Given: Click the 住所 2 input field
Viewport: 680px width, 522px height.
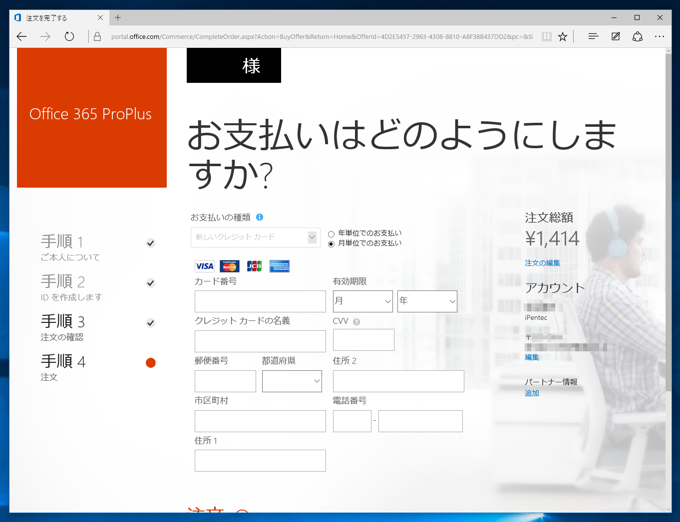Looking at the screenshot, I should tap(398, 381).
